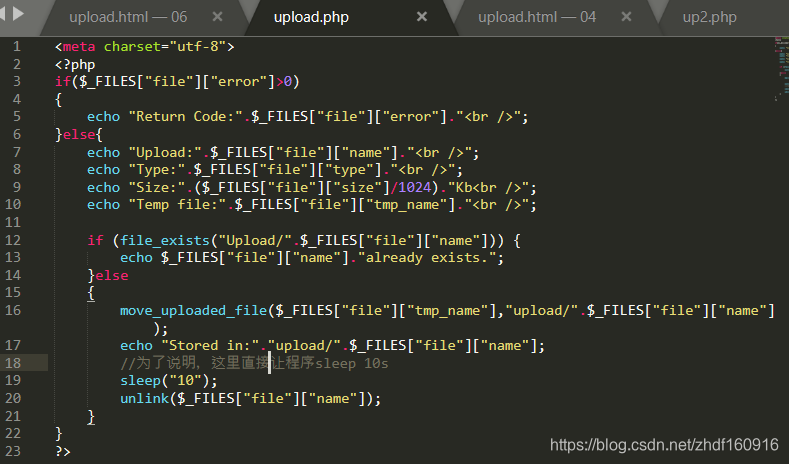The height and width of the screenshot is (464, 789).
Task: Close the upload.html — 04 tab
Action: pyautogui.click(x=625, y=17)
